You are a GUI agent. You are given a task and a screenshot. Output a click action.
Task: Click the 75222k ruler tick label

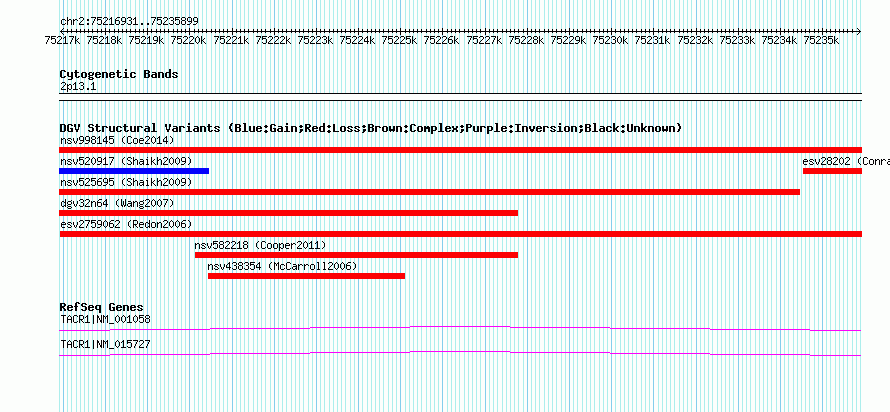click(x=273, y=40)
